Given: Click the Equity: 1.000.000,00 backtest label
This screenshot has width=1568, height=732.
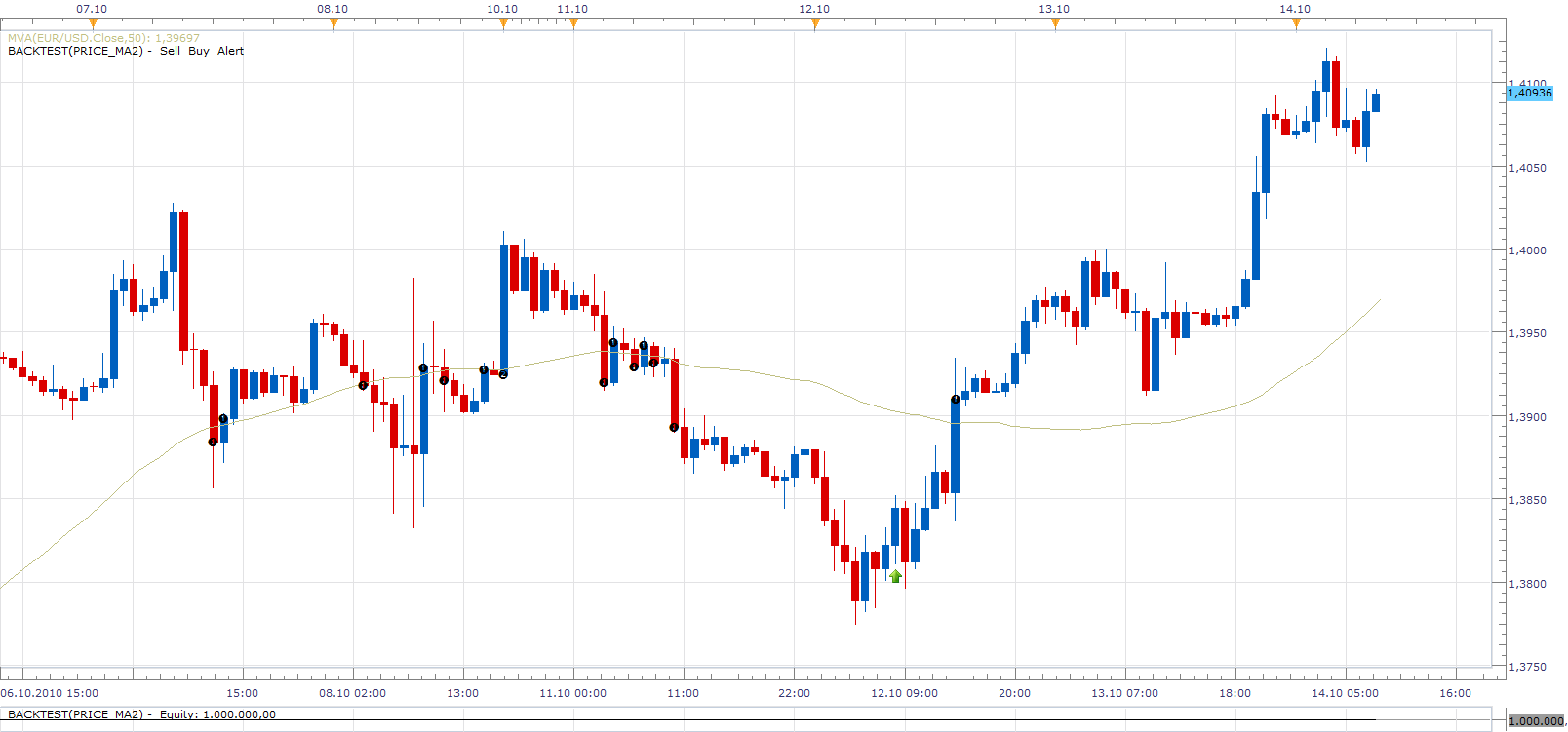Looking at the screenshot, I should click(x=217, y=714).
